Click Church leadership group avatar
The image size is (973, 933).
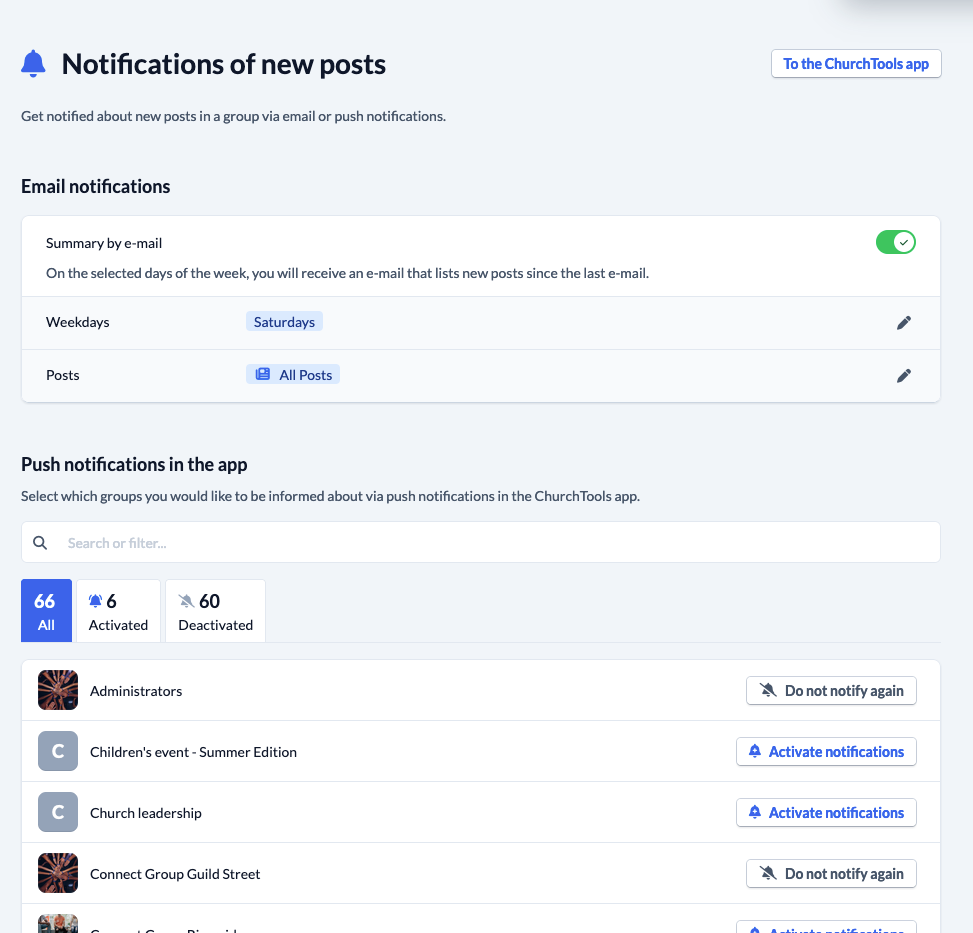58,812
